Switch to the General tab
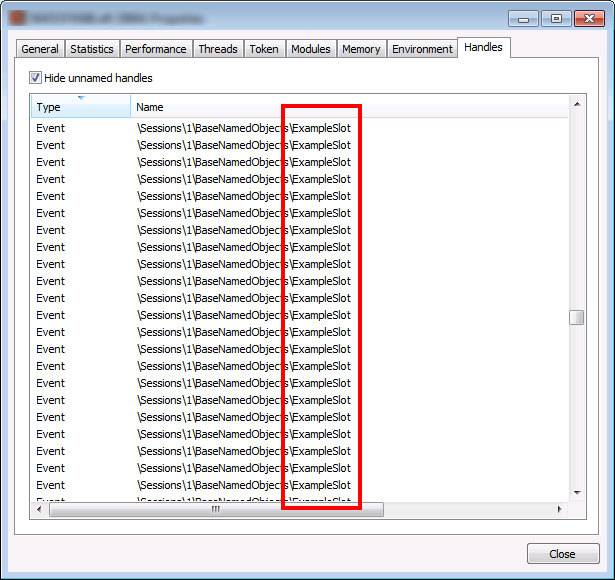615x580 pixels. pos(40,49)
